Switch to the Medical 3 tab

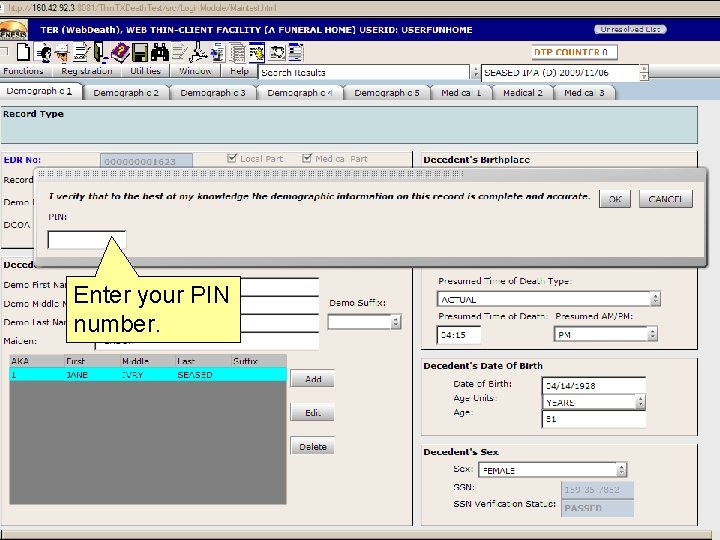pos(584,93)
